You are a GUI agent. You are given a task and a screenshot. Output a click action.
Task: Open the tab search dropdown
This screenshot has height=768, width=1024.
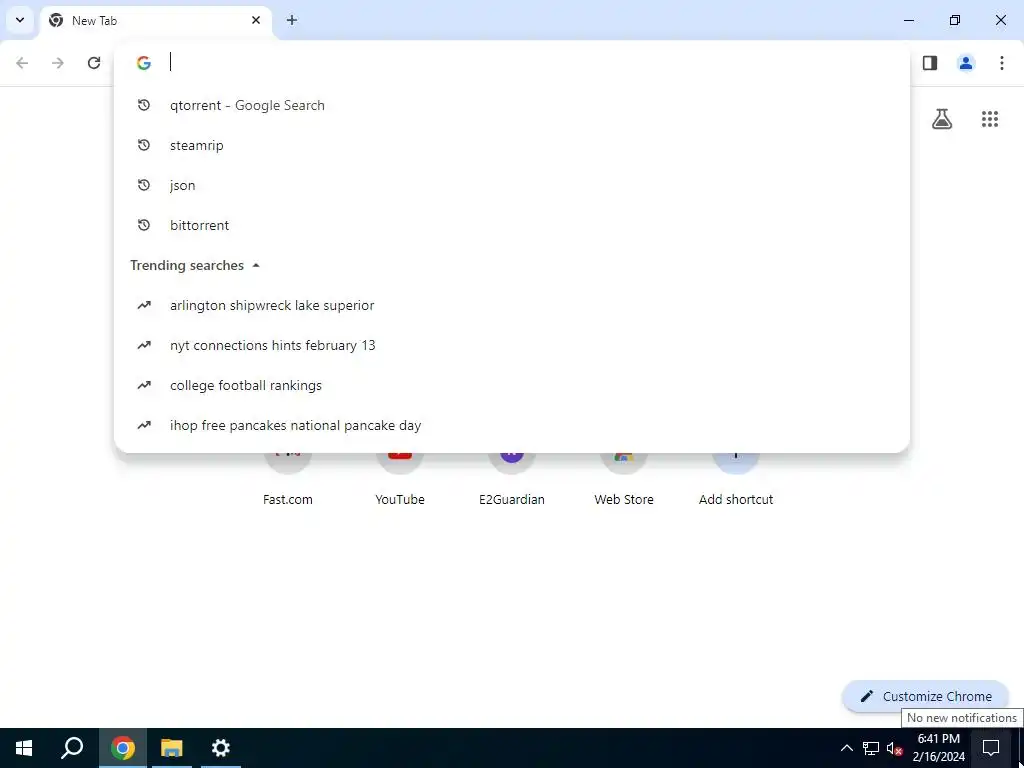[x=20, y=20]
